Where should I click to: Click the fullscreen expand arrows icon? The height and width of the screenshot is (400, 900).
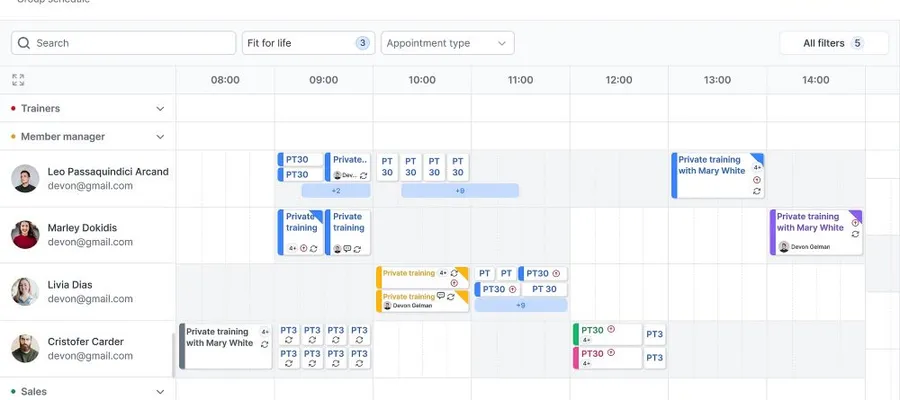click(18, 80)
